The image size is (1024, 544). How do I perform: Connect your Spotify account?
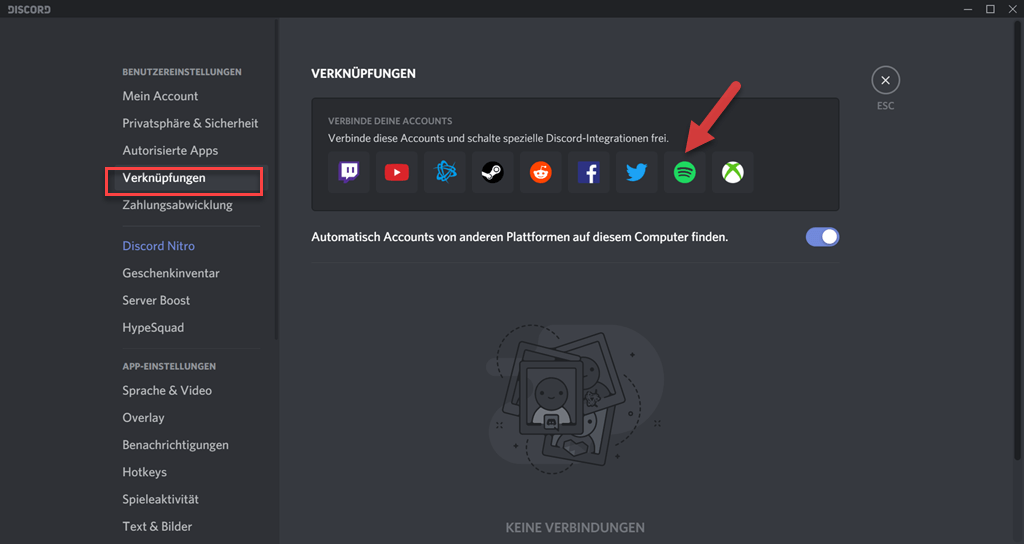pos(684,172)
